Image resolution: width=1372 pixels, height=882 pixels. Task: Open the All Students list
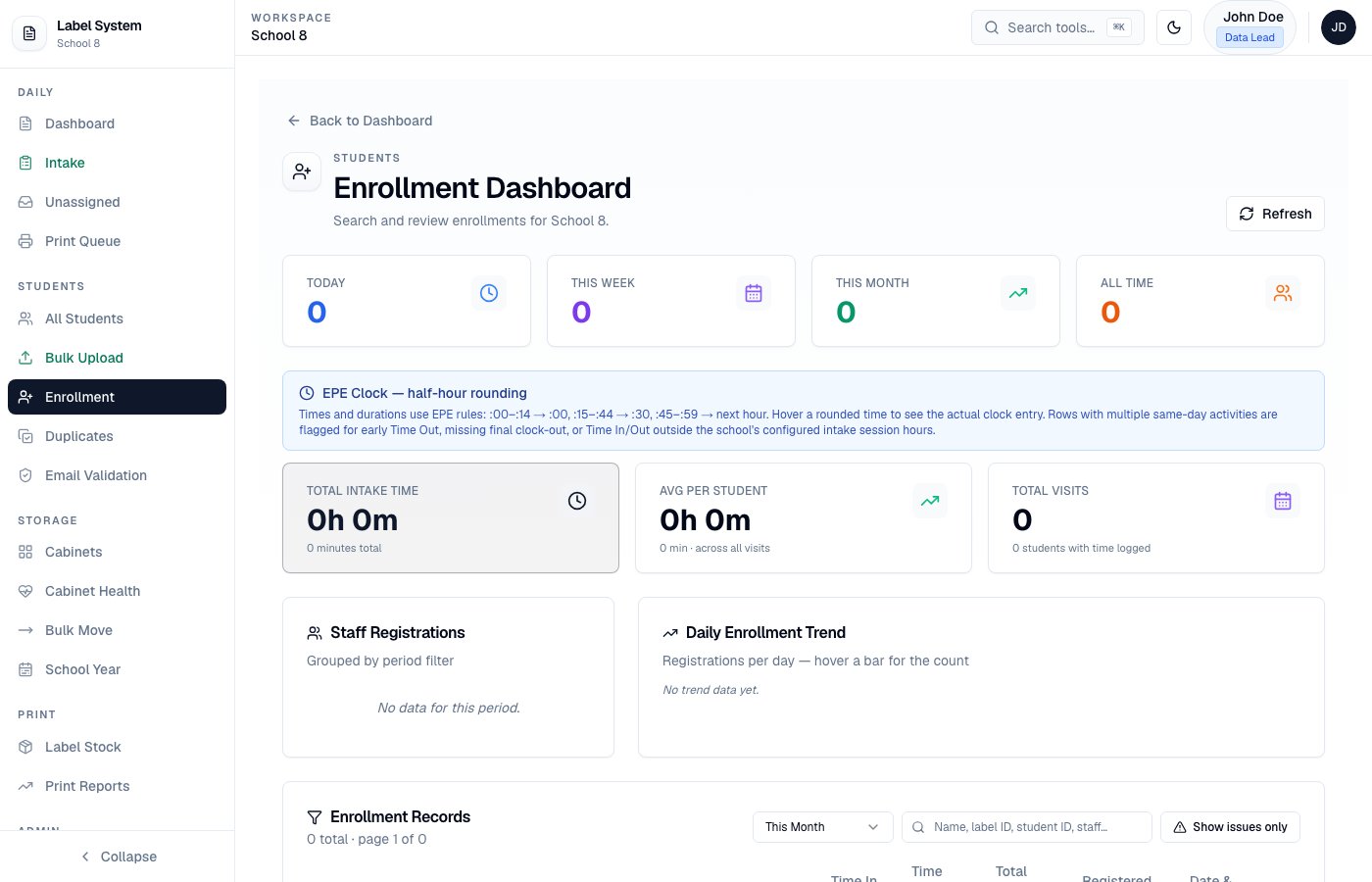point(117,318)
